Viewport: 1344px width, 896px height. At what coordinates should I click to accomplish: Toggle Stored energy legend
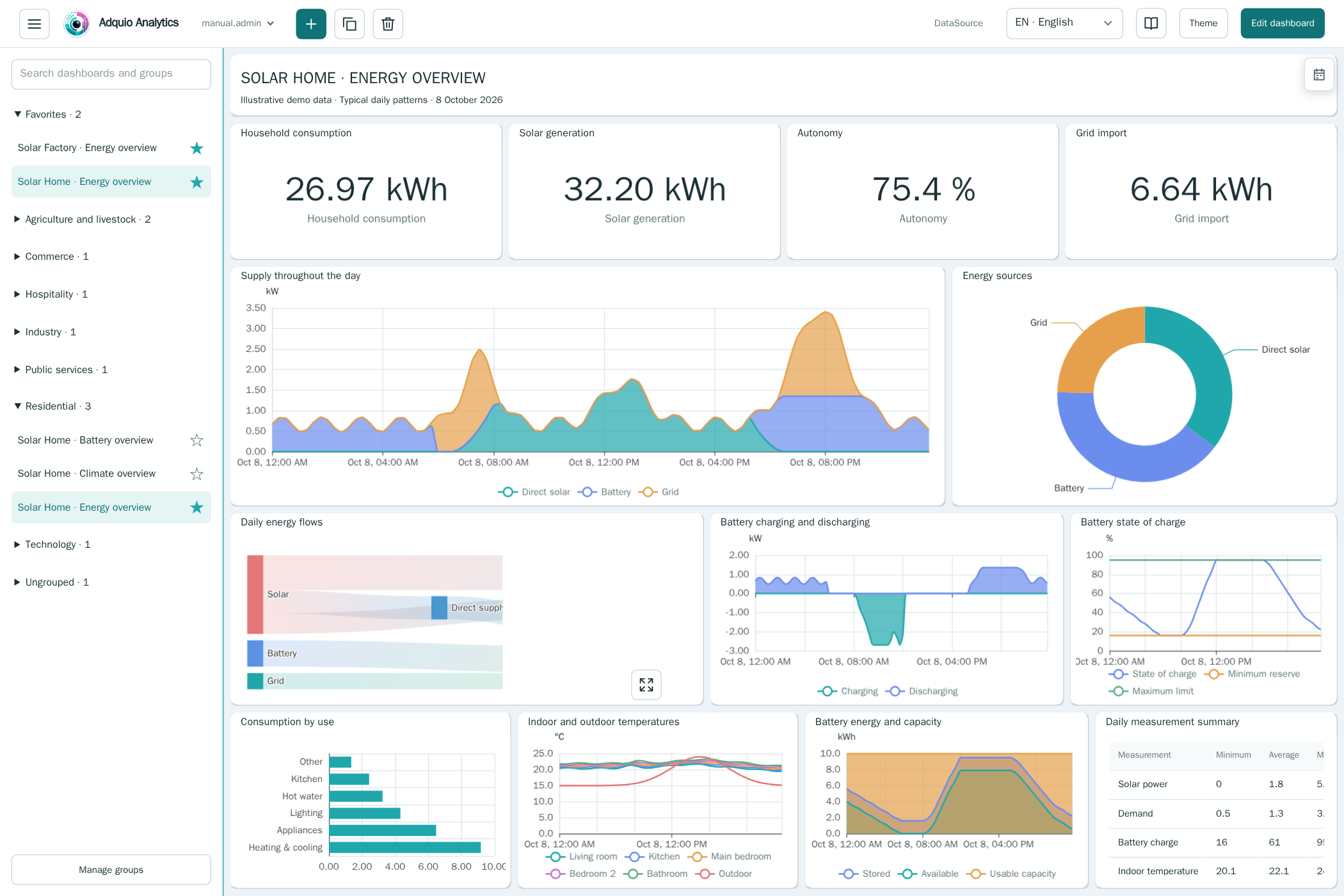click(865, 874)
